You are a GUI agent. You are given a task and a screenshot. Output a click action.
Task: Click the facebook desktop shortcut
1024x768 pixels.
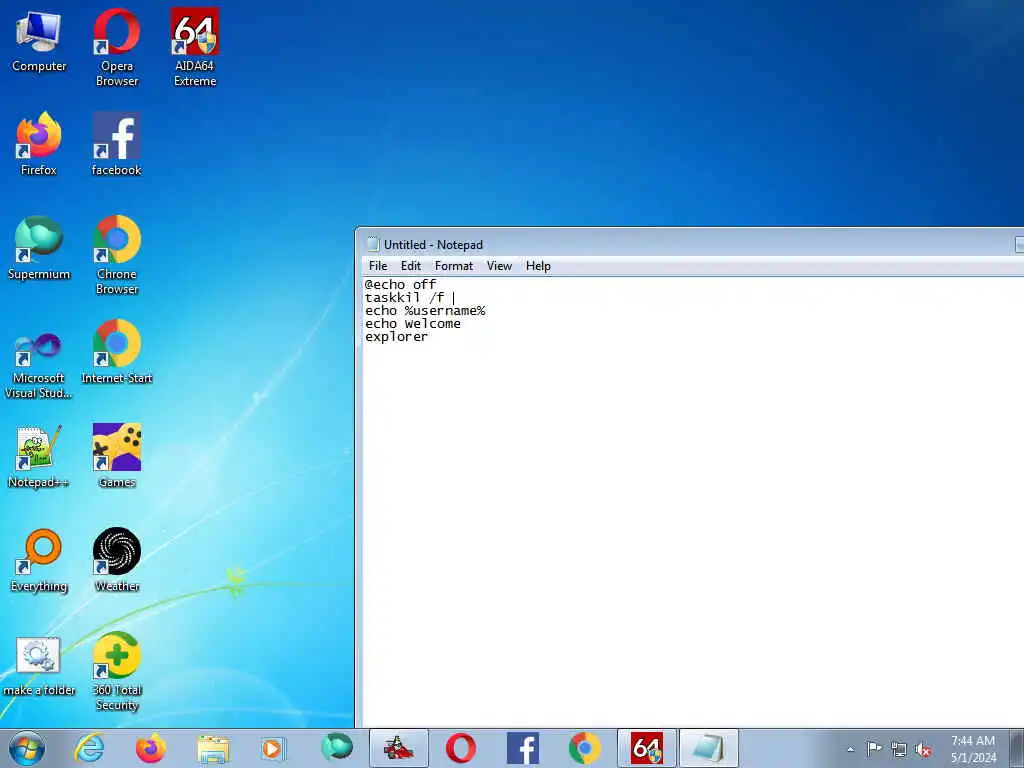(116, 144)
